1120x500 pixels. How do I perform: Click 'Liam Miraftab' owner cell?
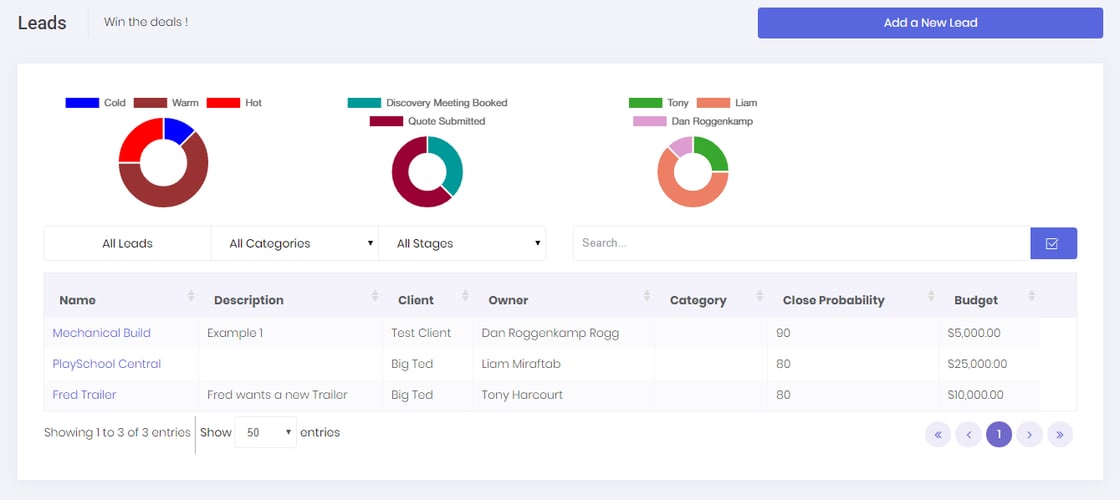pos(521,364)
